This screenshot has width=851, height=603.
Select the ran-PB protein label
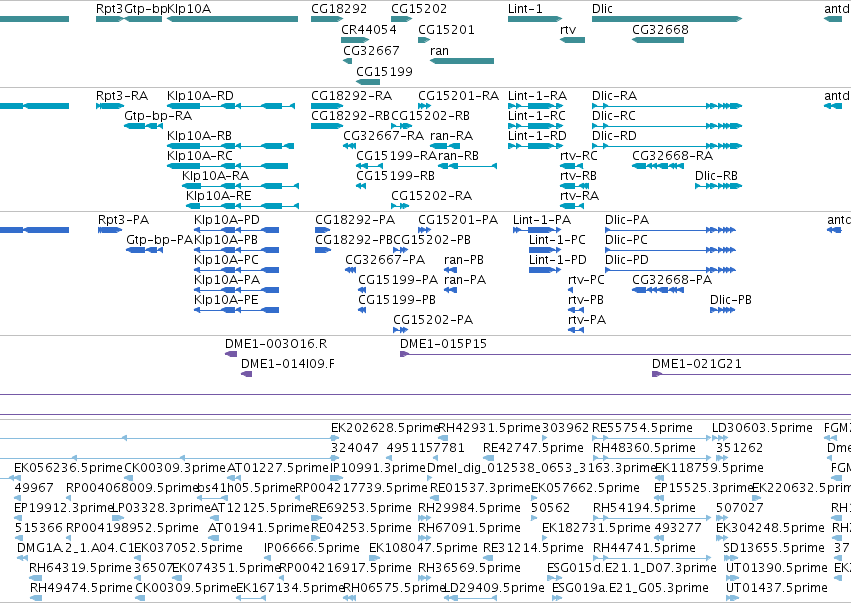point(463,260)
